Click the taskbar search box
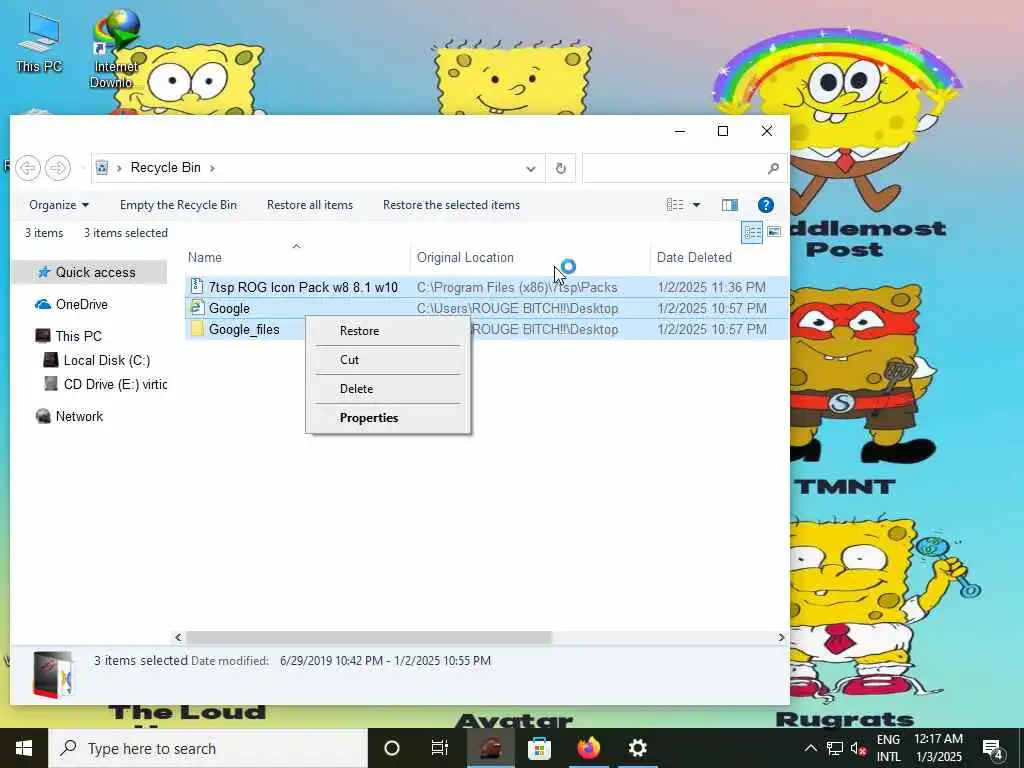The image size is (1024, 768). (208, 748)
